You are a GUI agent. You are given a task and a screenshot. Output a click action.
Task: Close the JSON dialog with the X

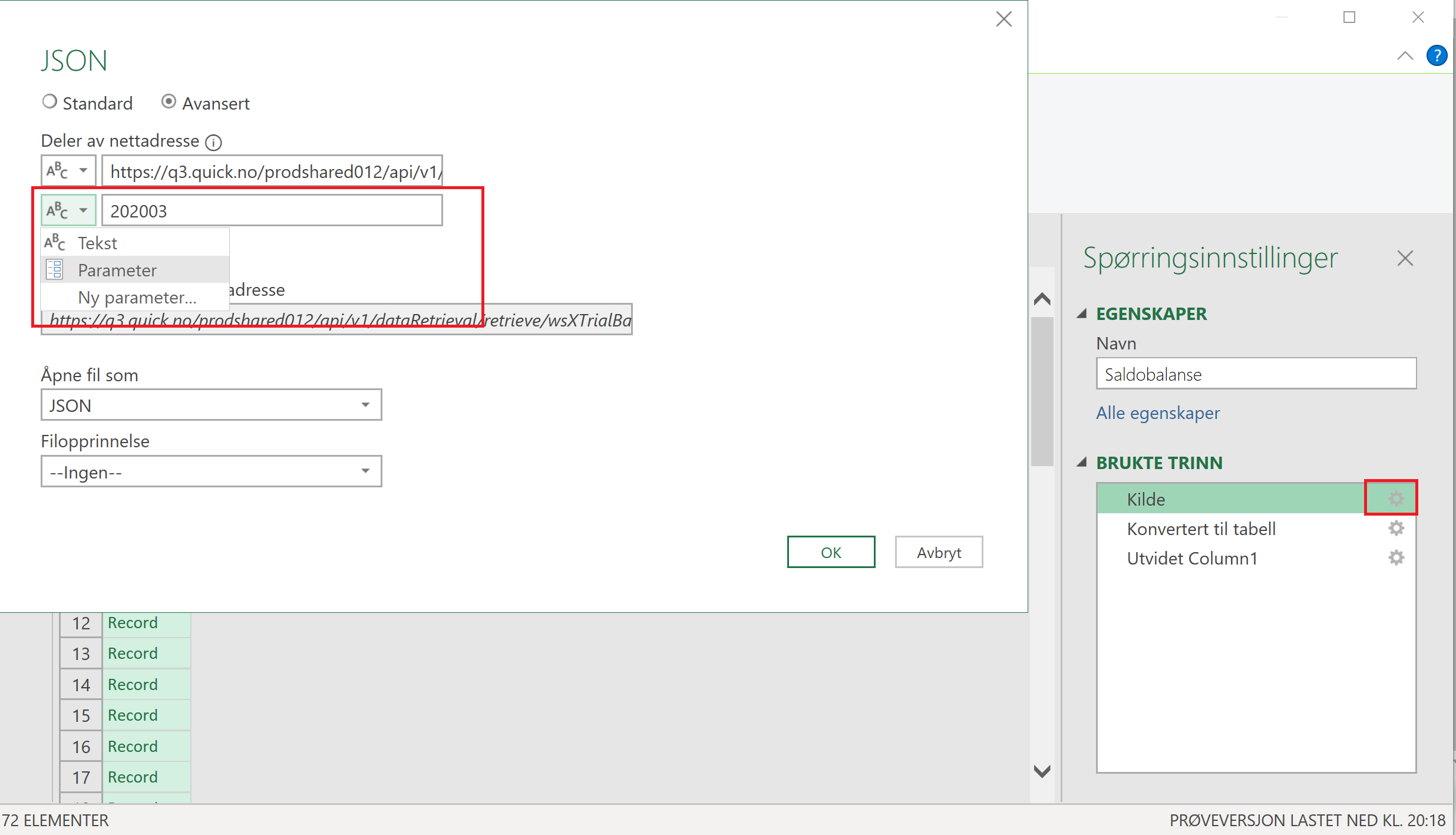pos(1003,19)
